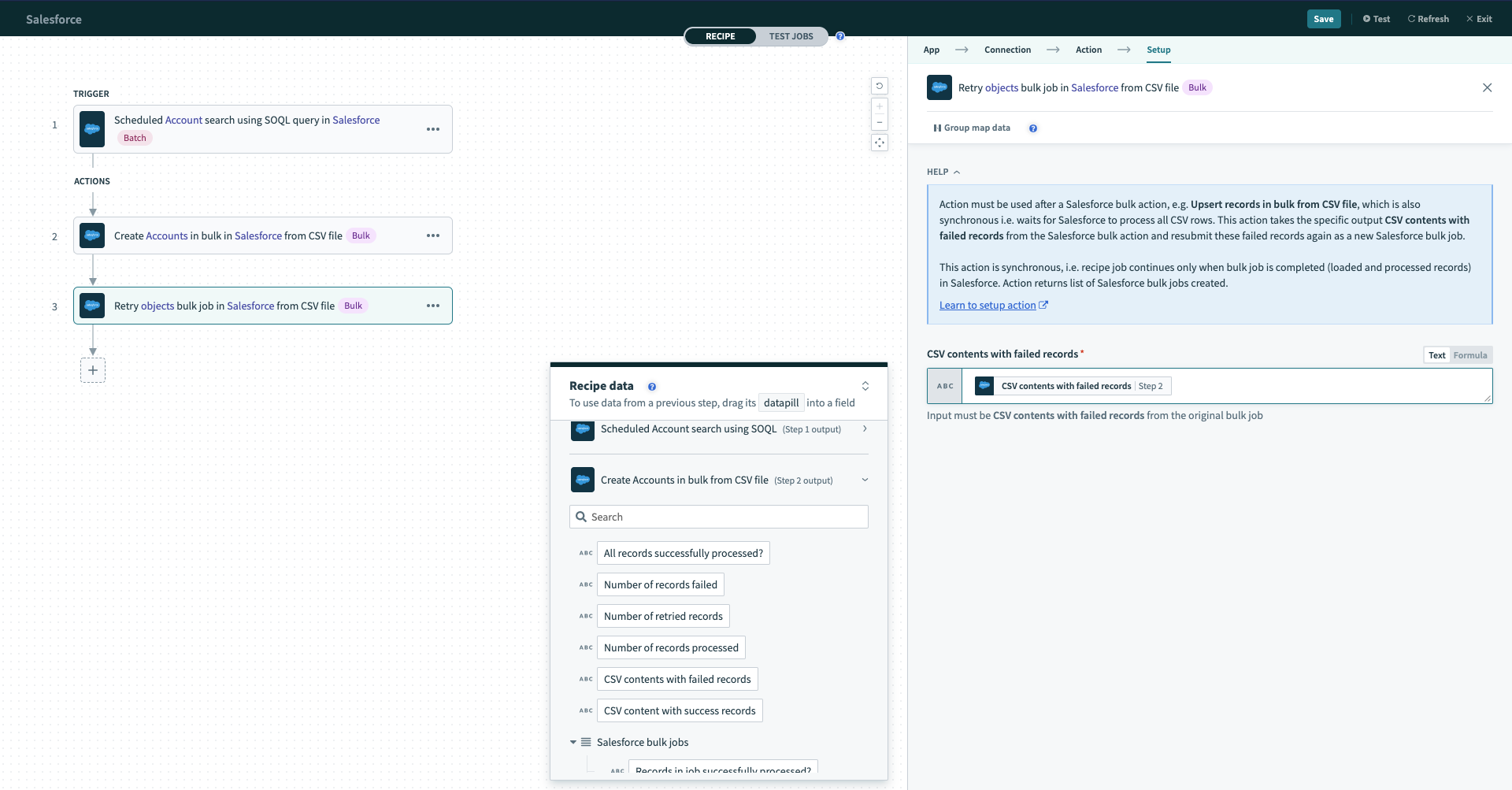Click the reset view icon above the zoom controls
Image resolution: width=1512 pixels, height=790 pixels.
(x=880, y=85)
